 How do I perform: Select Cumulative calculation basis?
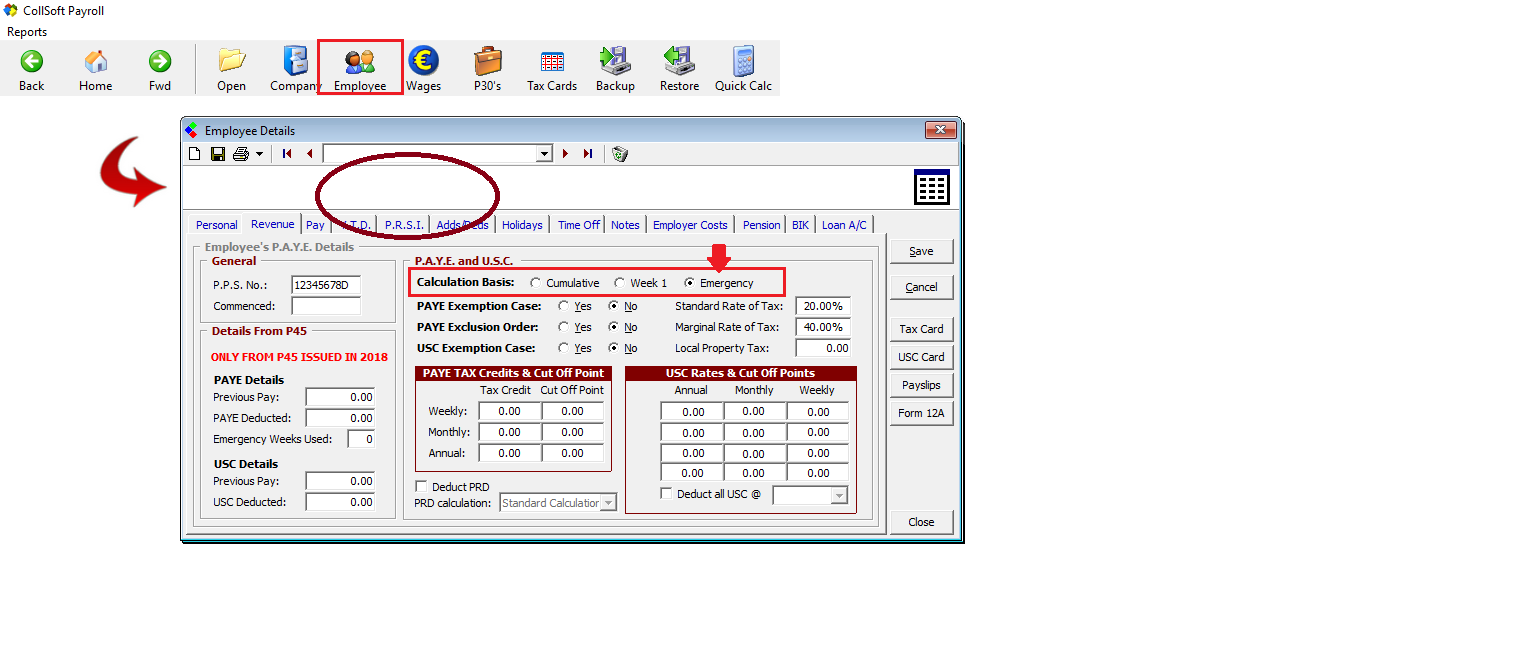(x=536, y=283)
